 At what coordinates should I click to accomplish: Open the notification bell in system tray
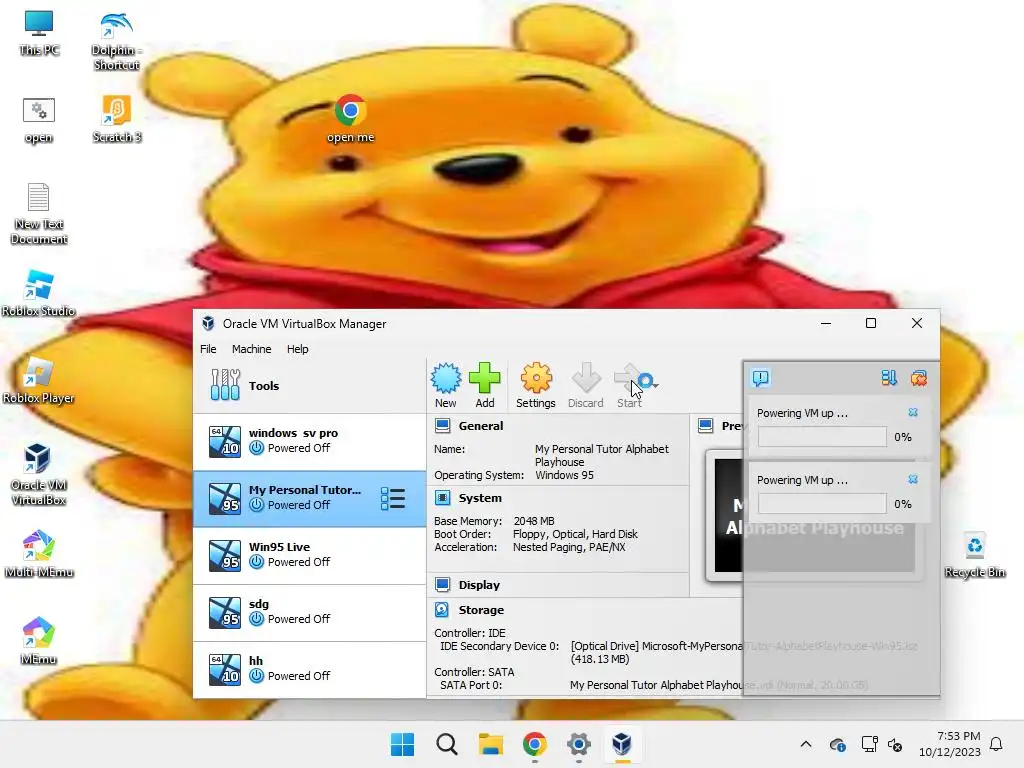coord(997,744)
